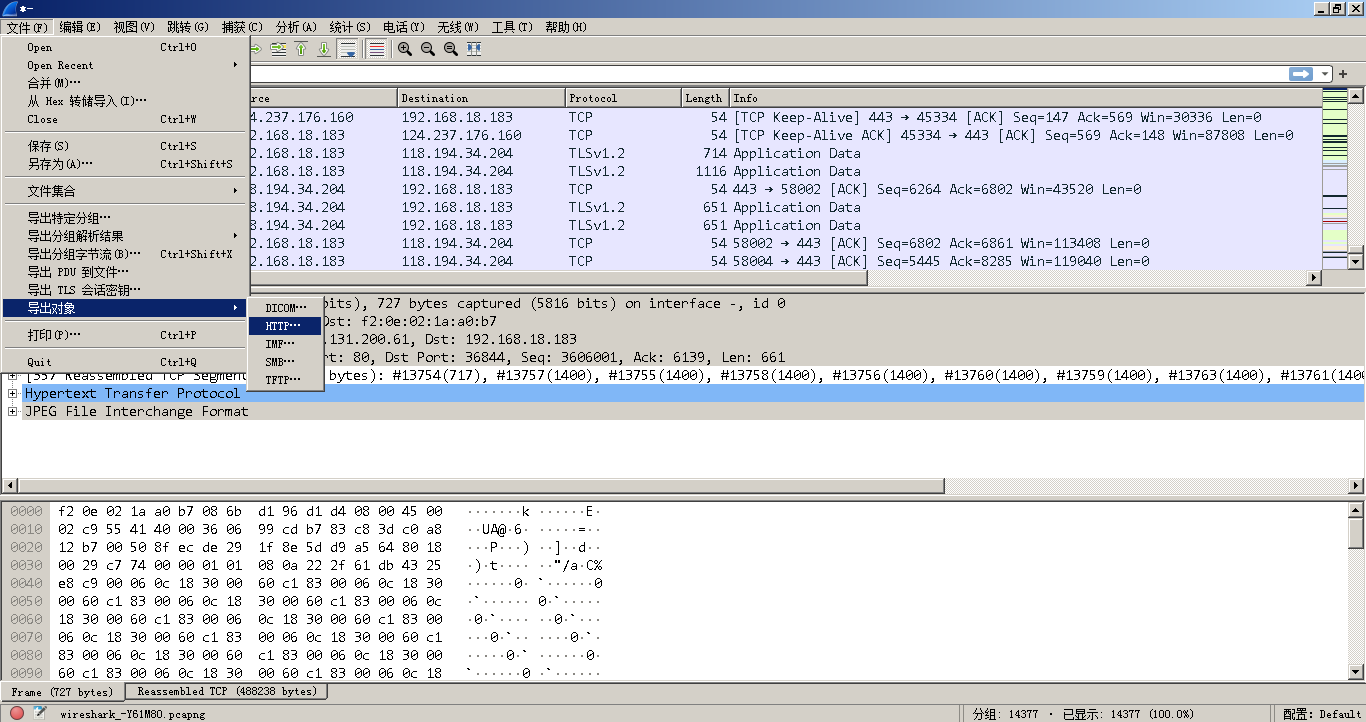Open the 导出分组解析结果 submenu
Viewport: 1366px width, 722px height.
pyautogui.click(x=125, y=236)
